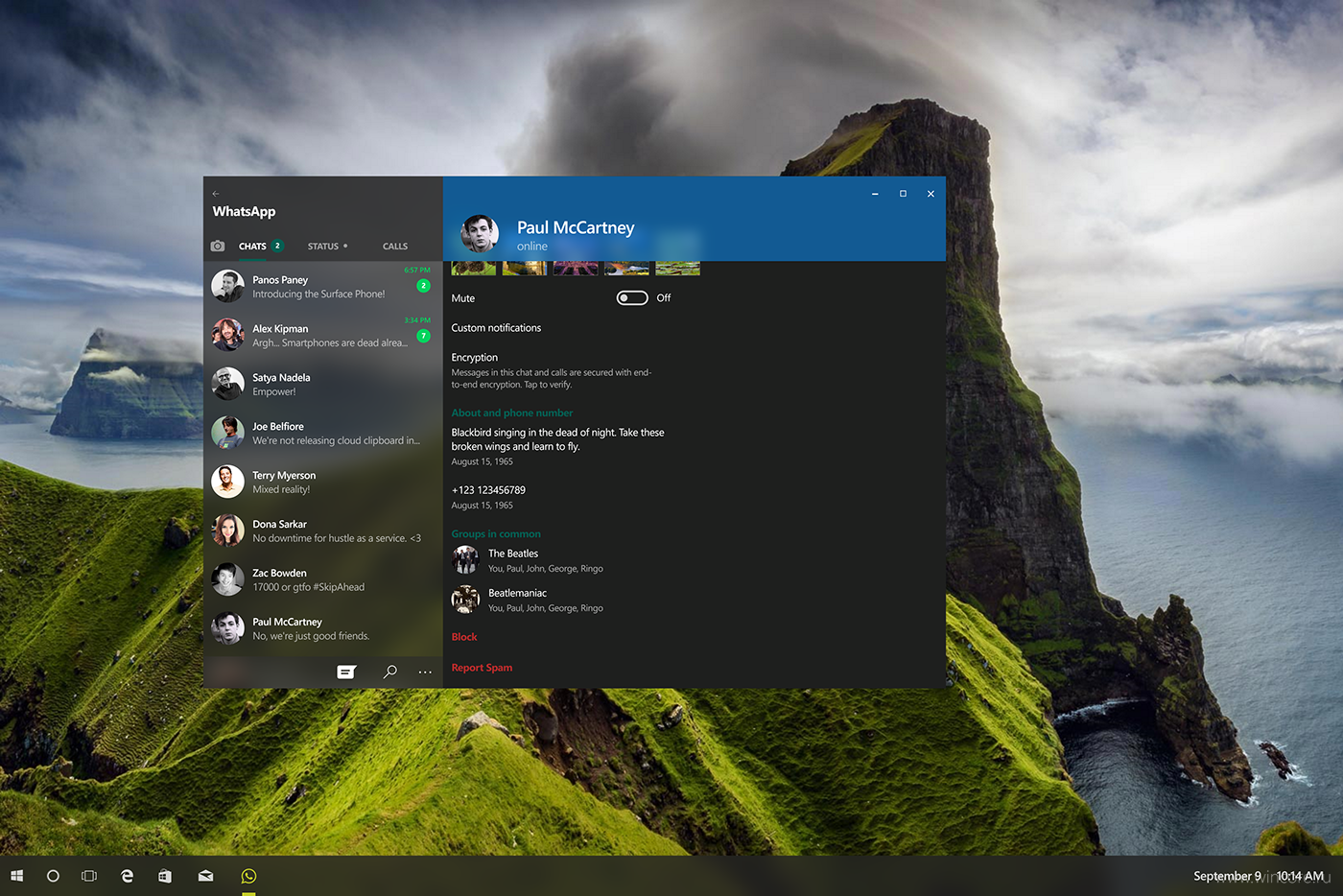The height and width of the screenshot is (896, 1343).
Task: Open the Windows Start menu
Action: tap(16, 876)
